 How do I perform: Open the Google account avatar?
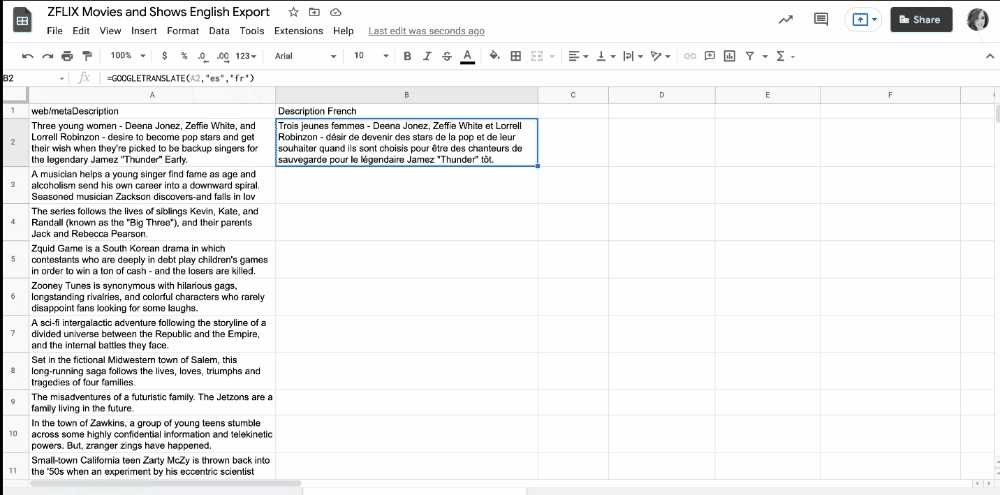pyautogui.click(x=978, y=20)
